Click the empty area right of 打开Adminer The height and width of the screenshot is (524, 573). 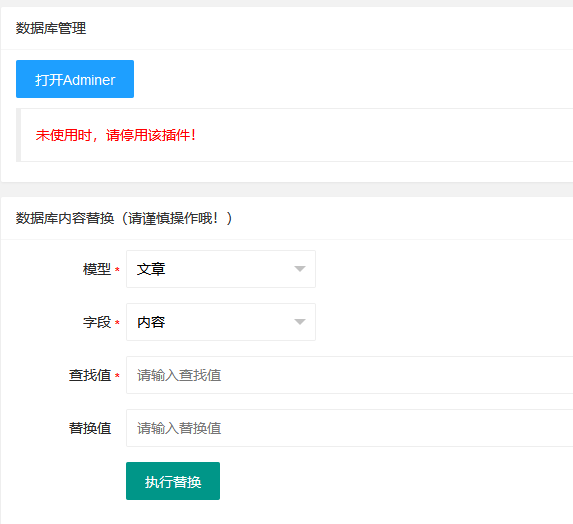(351, 79)
